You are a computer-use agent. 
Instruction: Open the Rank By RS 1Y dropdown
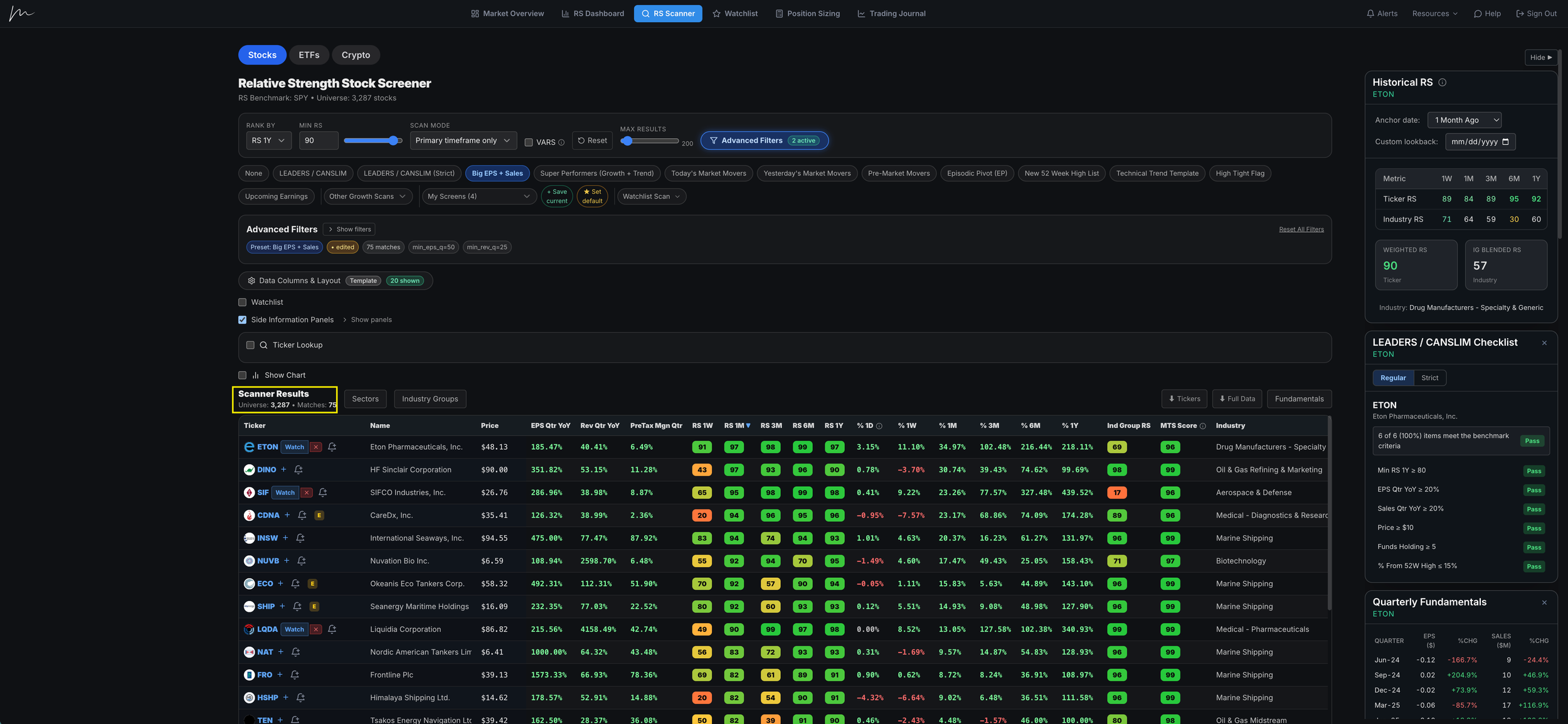(268, 141)
